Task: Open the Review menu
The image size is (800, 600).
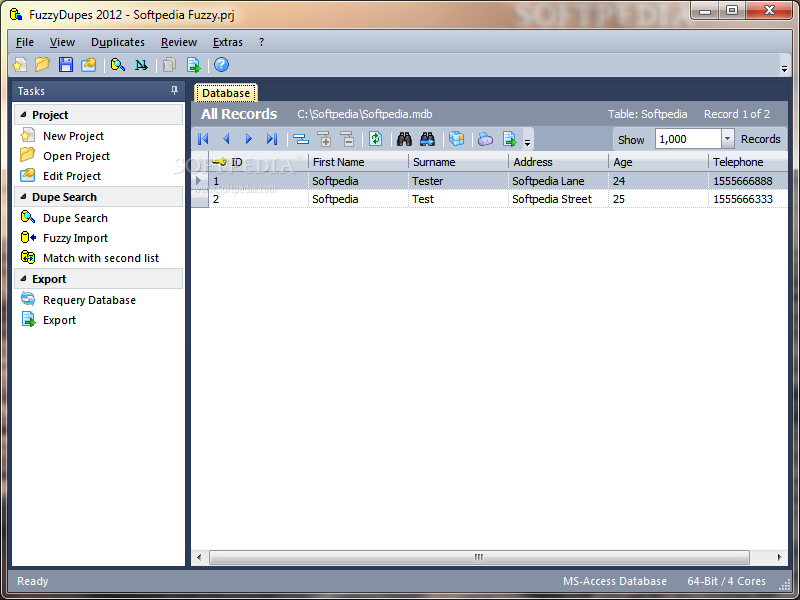Action: [x=179, y=42]
